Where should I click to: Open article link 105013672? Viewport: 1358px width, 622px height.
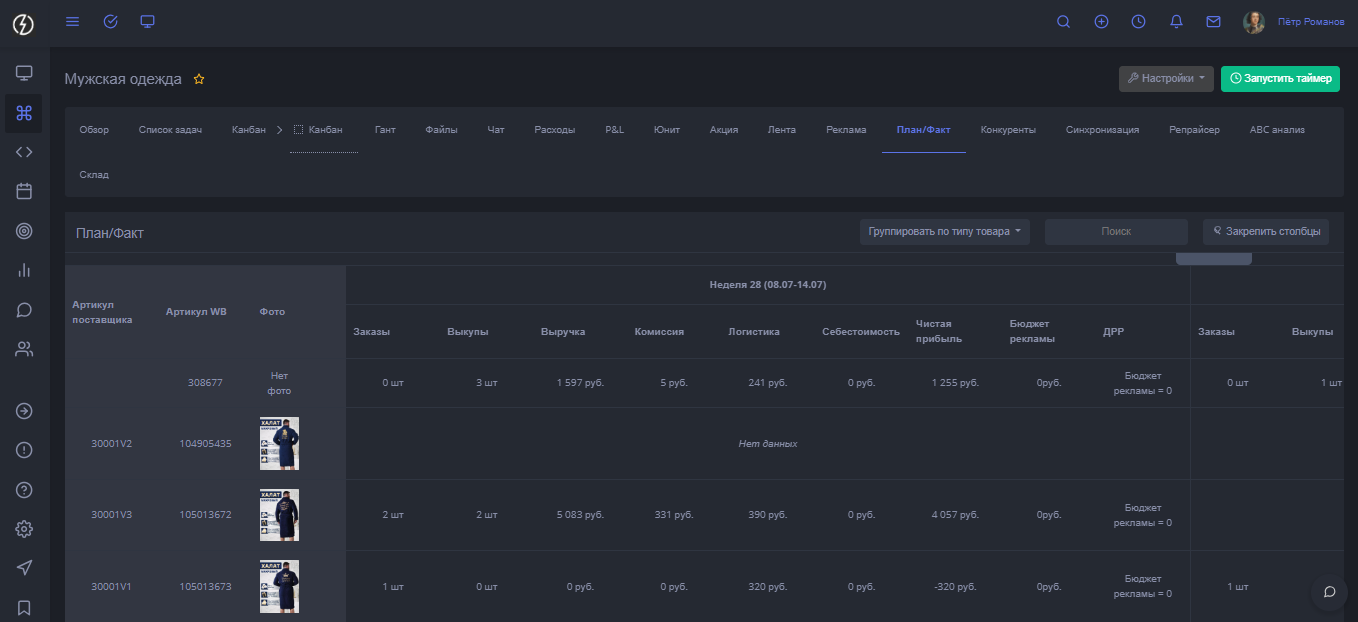pyautogui.click(x=205, y=515)
